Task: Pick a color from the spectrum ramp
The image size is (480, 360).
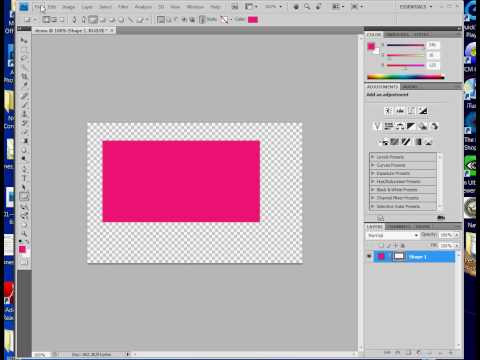Action: tap(406, 77)
